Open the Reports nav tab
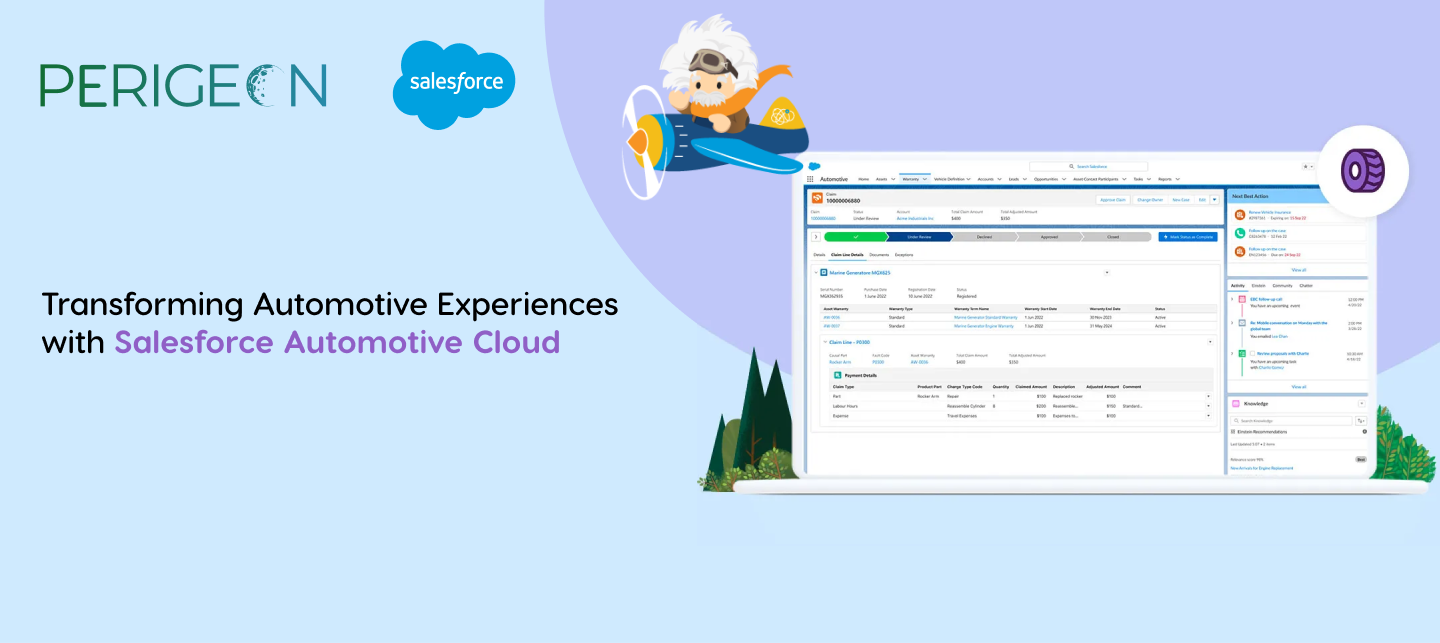 tap(1164, 179)
